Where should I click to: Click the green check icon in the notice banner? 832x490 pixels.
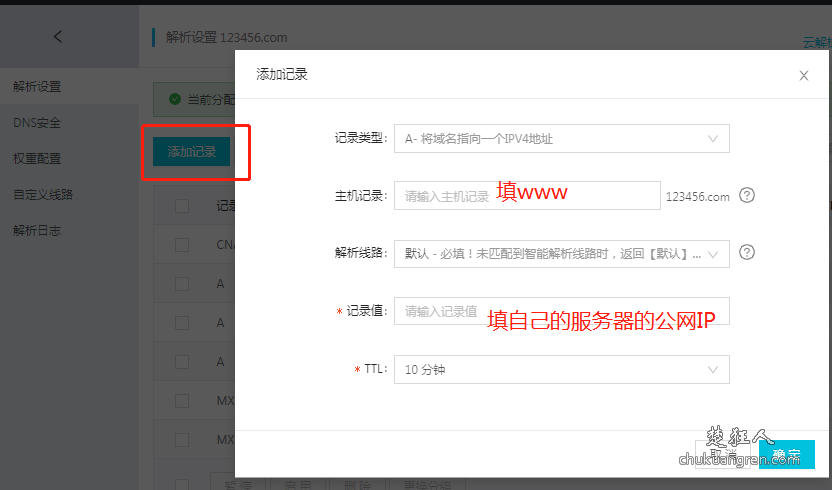coord(175,99)
